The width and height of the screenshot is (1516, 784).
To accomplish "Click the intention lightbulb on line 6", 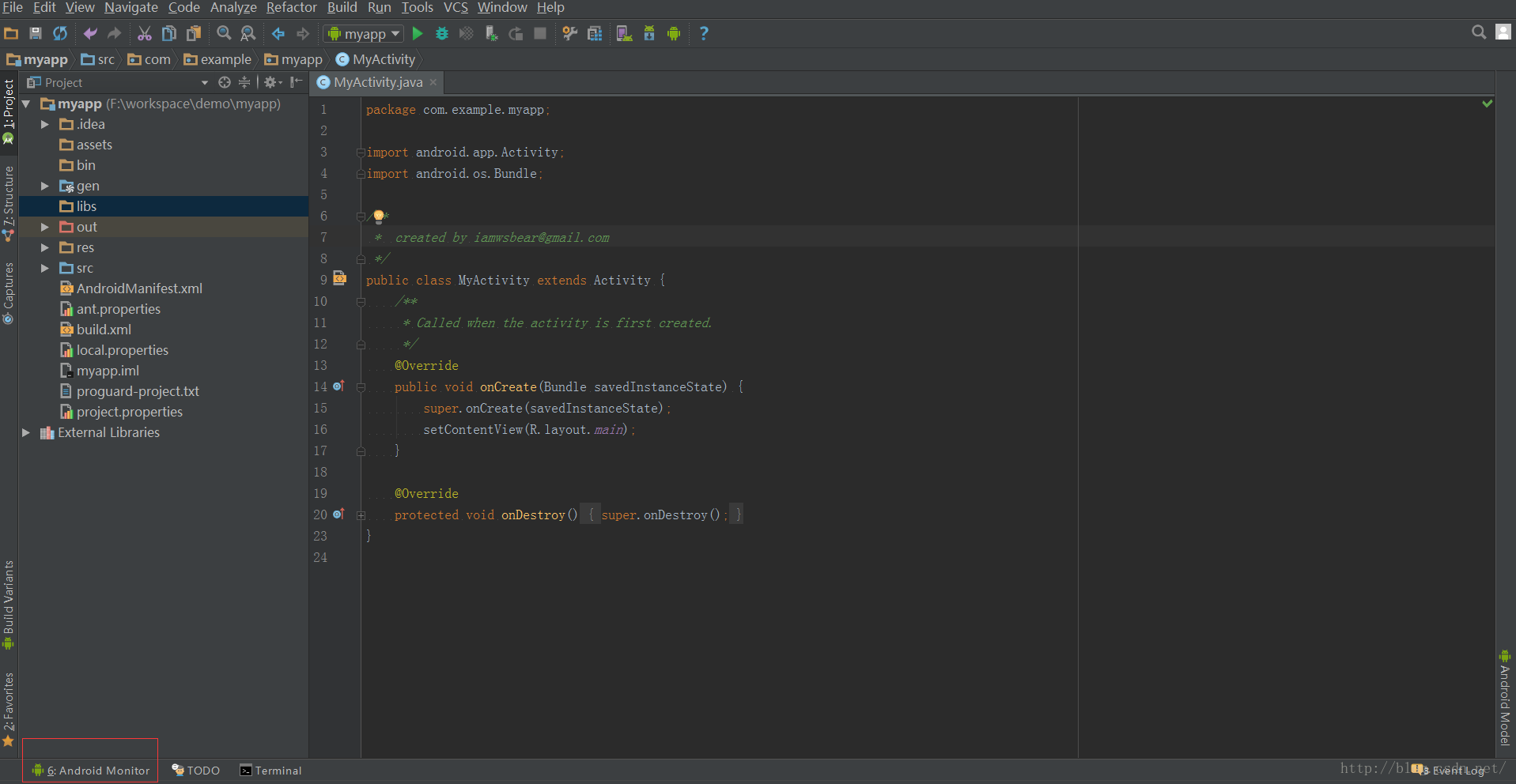I will click(379, 216).
